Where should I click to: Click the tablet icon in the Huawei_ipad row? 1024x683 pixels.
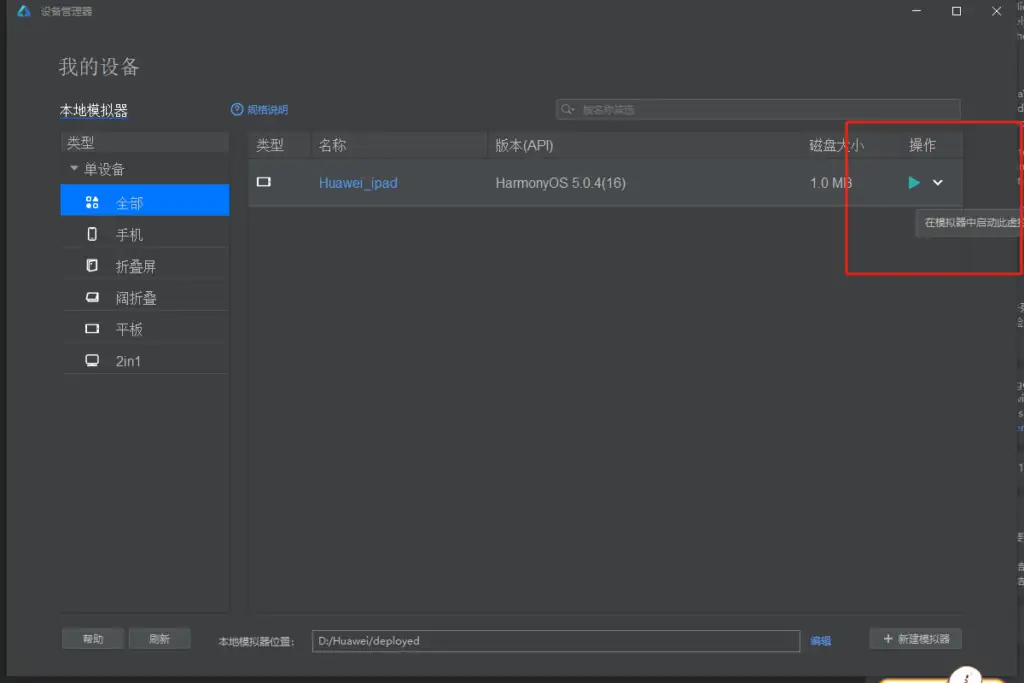pyautogui.click(x=263, y=182)
